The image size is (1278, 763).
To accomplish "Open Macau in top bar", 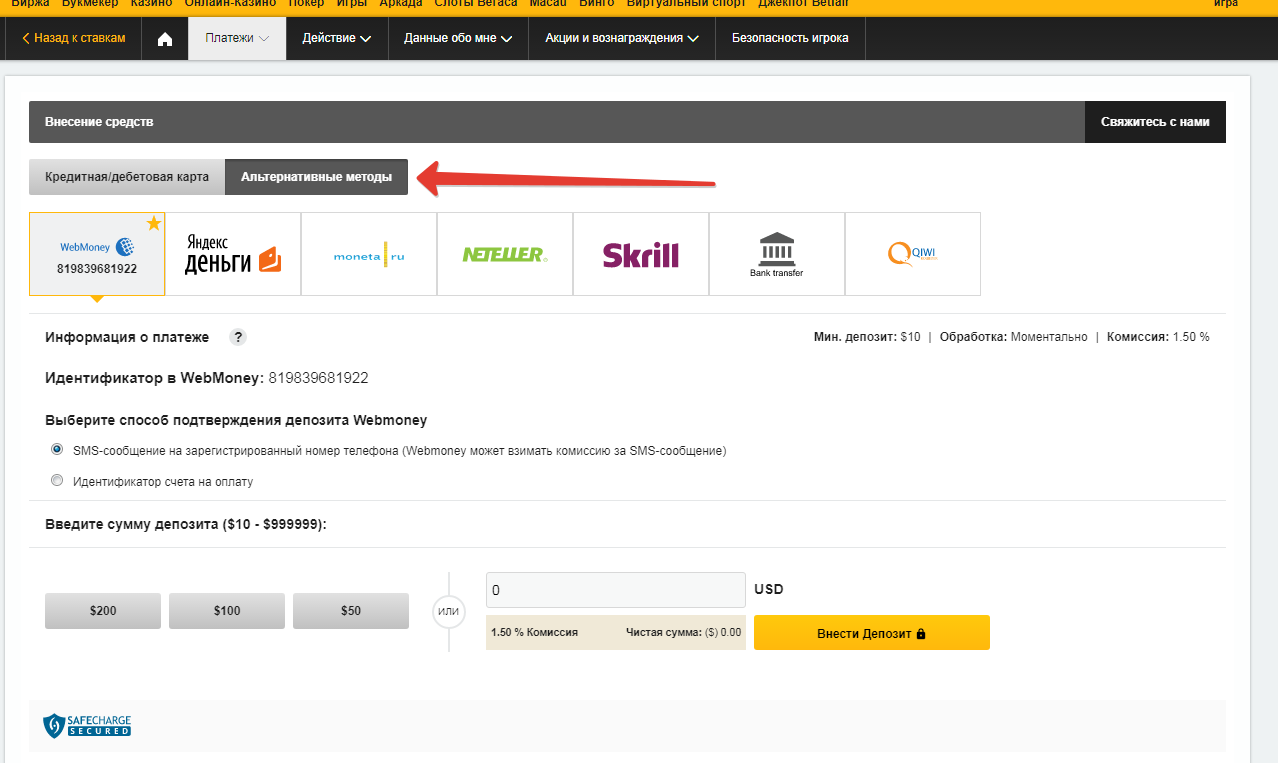I will pyautogui.click(x=548, y=4).
